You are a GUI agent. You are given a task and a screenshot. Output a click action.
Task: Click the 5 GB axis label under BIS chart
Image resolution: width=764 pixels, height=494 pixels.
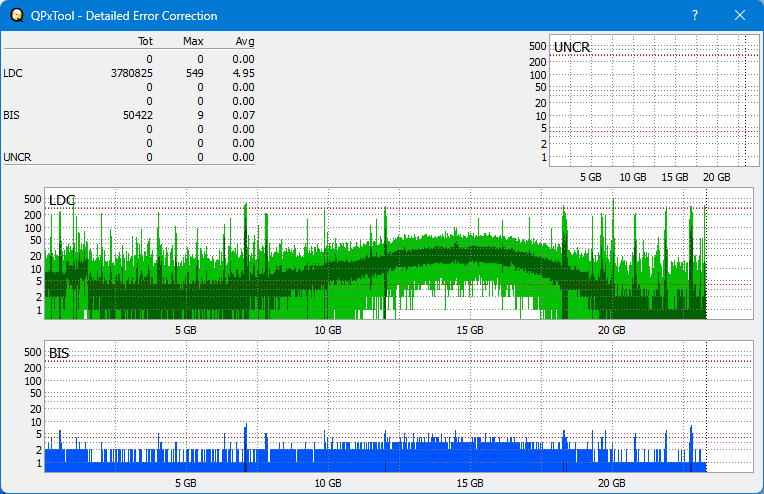pyautogui.click(x=186, y=483)
